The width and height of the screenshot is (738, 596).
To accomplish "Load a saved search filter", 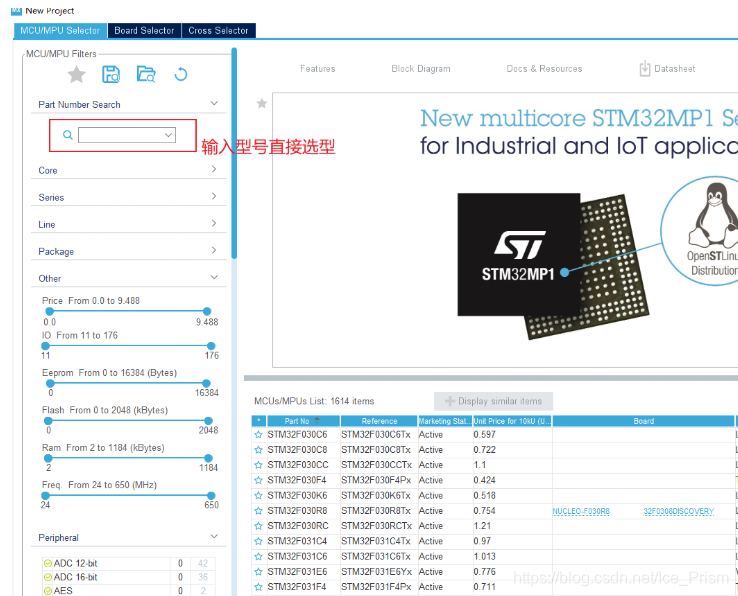I will point(146,74).
